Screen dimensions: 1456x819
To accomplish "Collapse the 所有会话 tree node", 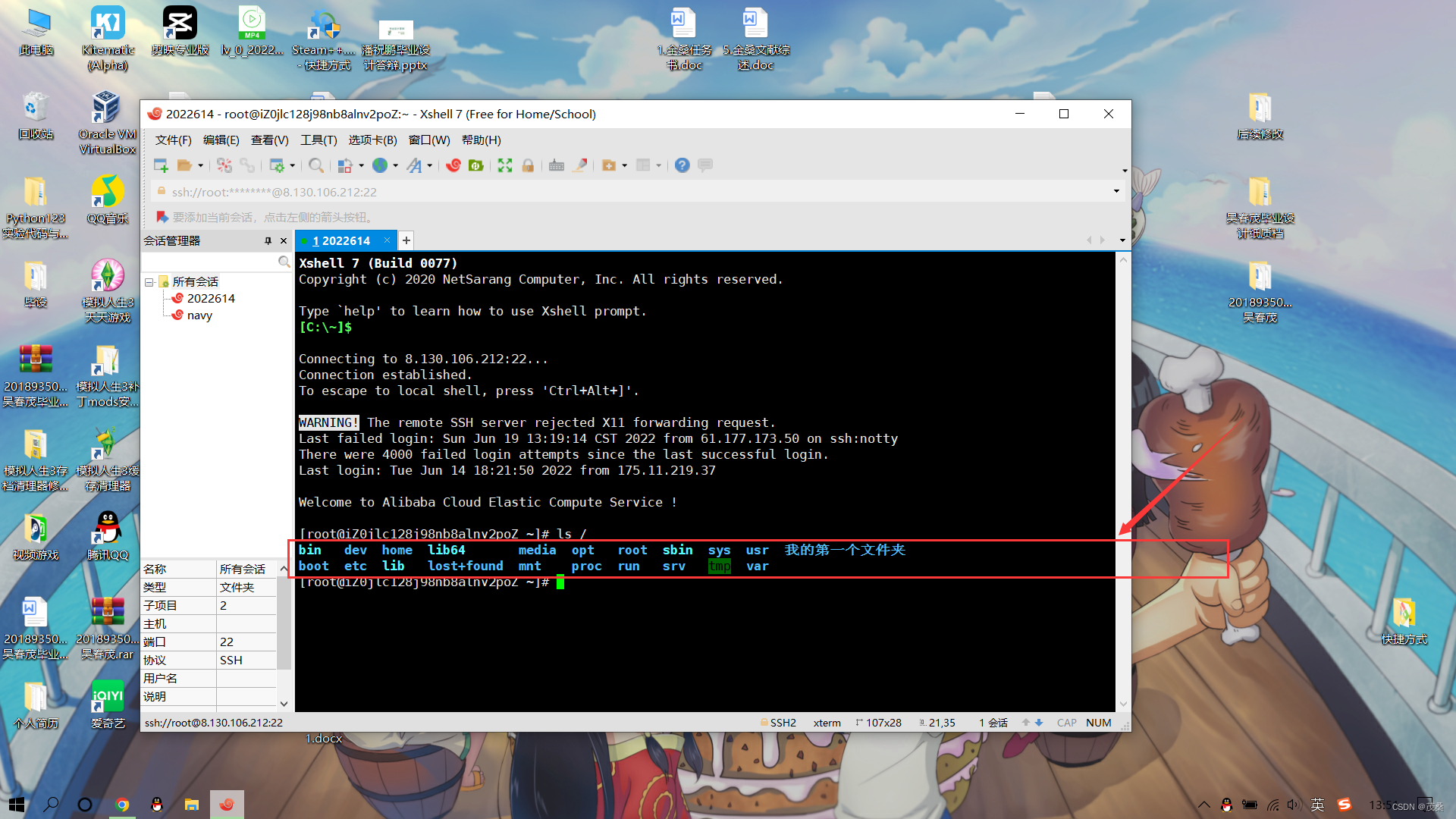I will [x=149, y=282].
